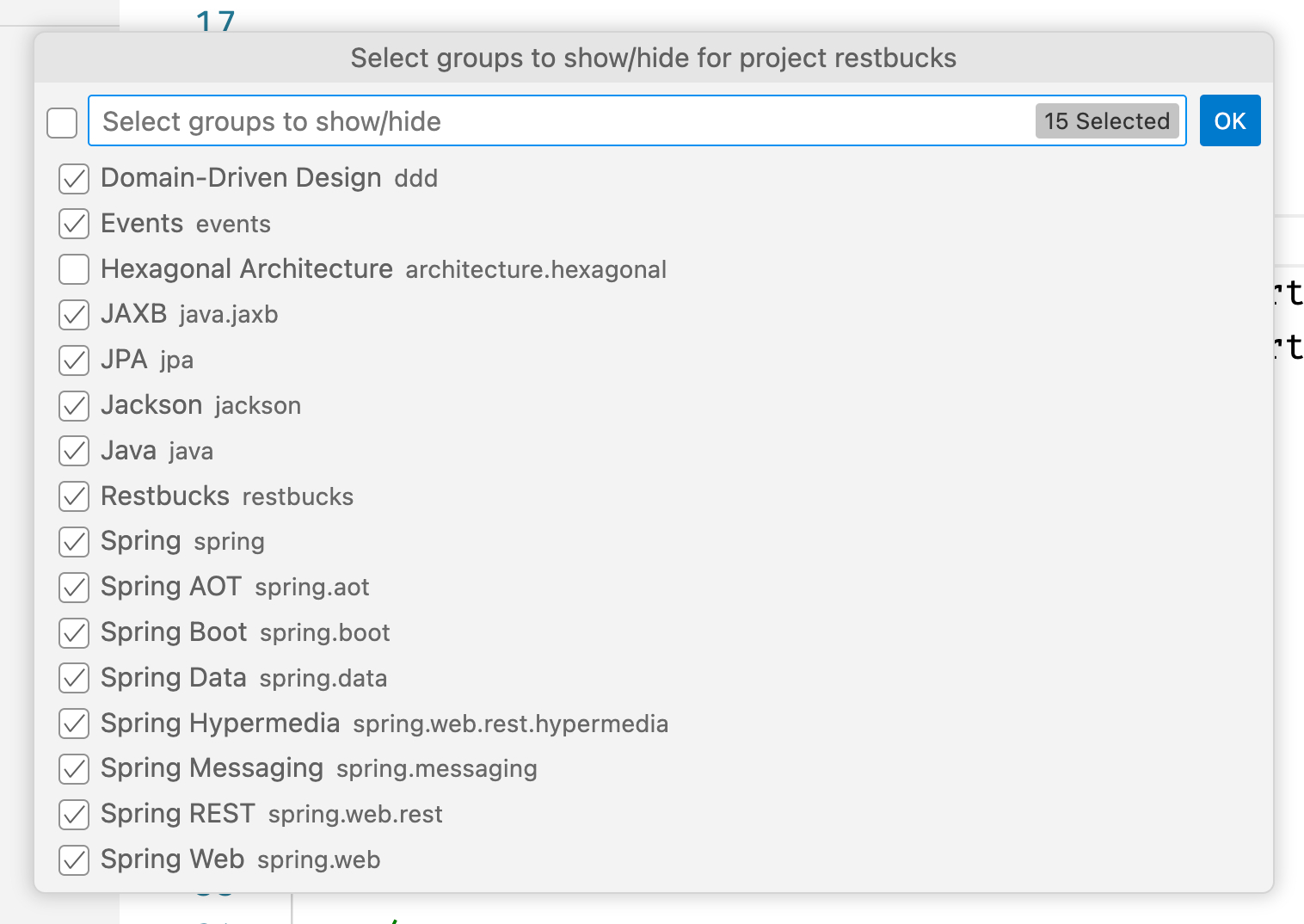Image resolution: width=1304 pixels, height=924 pixels.
Task: Click the OK button
Action: coord(1229,121)
